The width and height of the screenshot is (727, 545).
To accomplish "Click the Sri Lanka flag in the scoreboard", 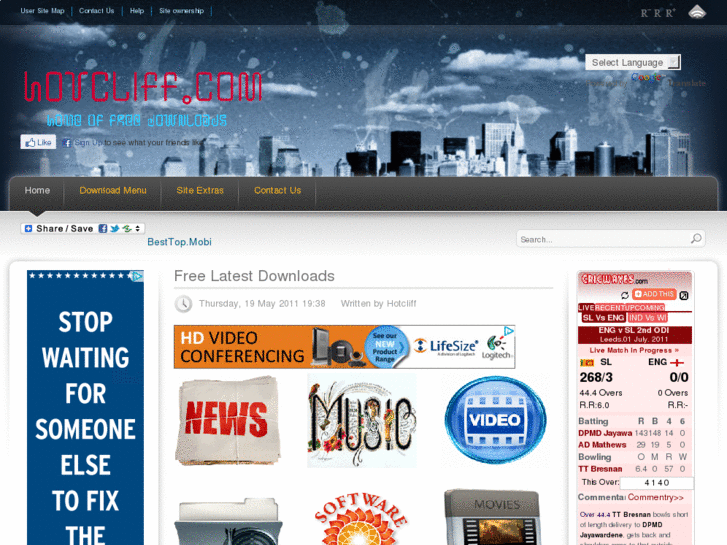I will tap(587, 362).
